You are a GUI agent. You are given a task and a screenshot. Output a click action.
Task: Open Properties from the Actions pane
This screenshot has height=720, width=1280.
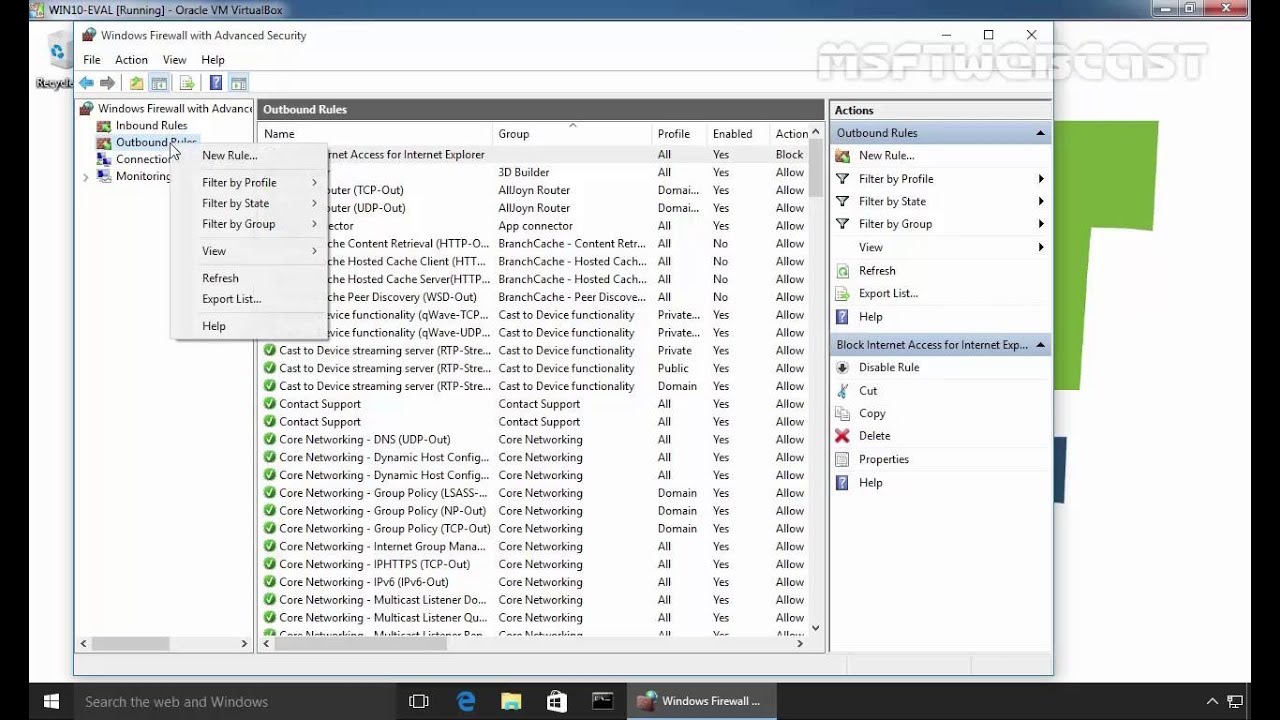click(883, 459)
